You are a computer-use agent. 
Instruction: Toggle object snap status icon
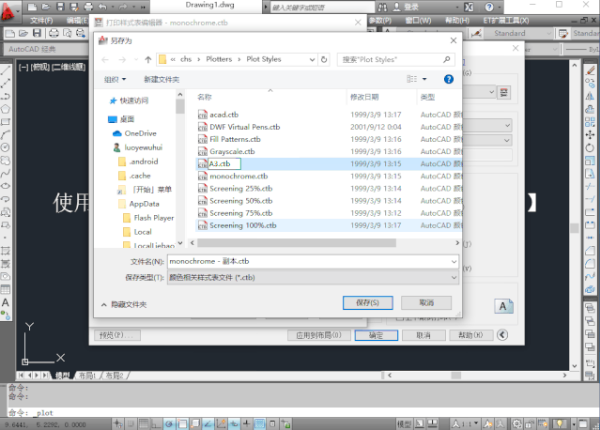182,423
